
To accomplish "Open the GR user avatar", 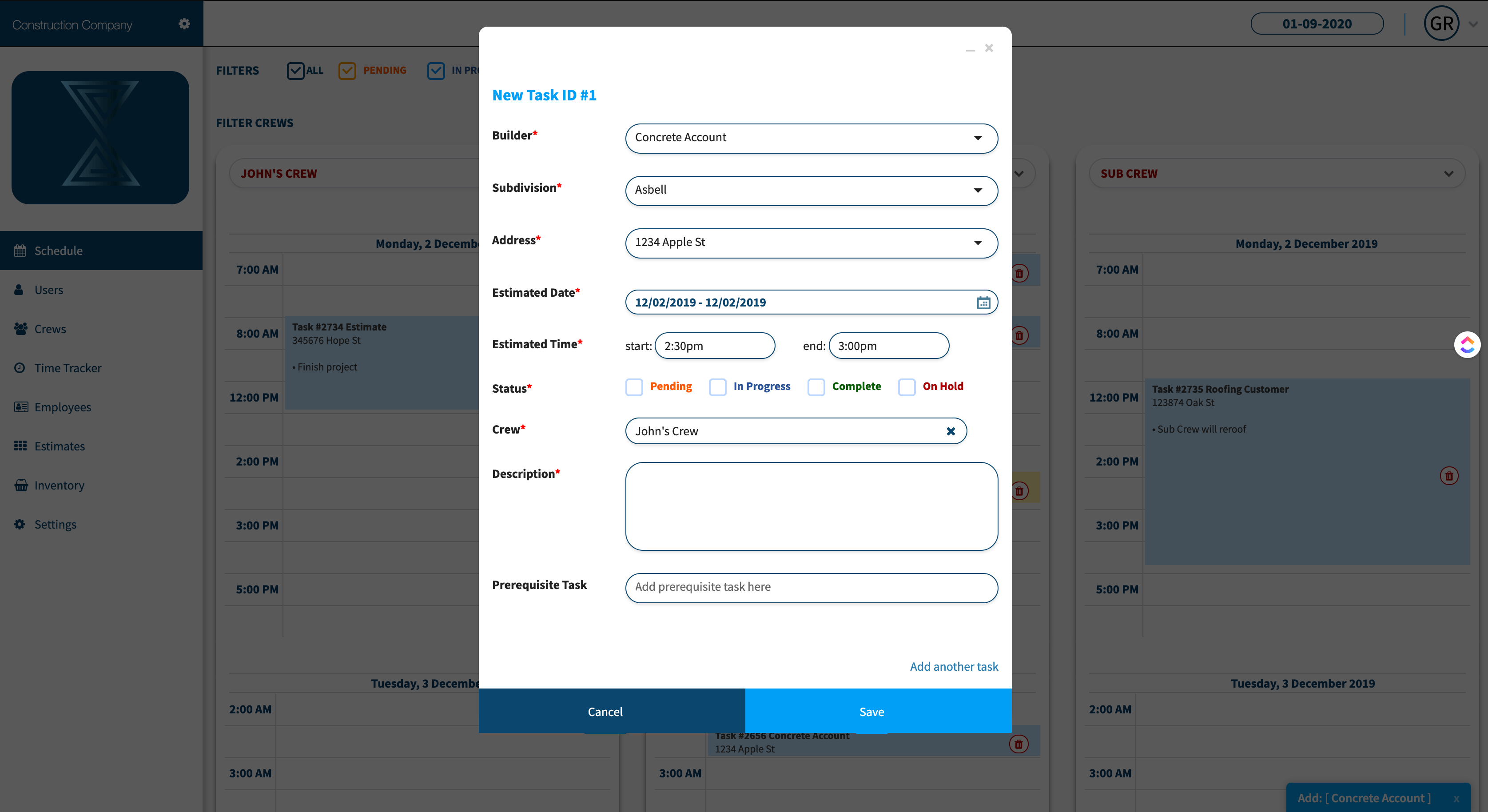I will [1442, 23].
